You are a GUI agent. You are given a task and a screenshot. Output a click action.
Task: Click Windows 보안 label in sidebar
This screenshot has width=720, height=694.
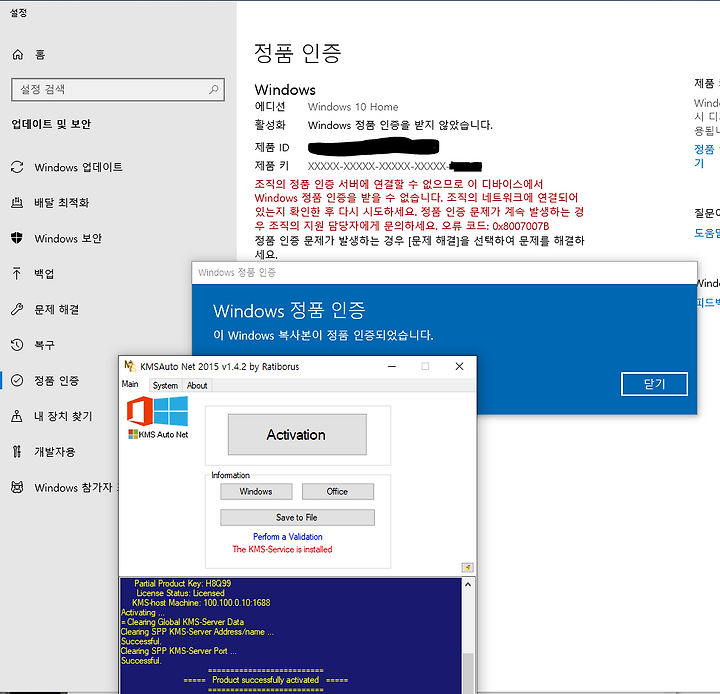(68, 238)
